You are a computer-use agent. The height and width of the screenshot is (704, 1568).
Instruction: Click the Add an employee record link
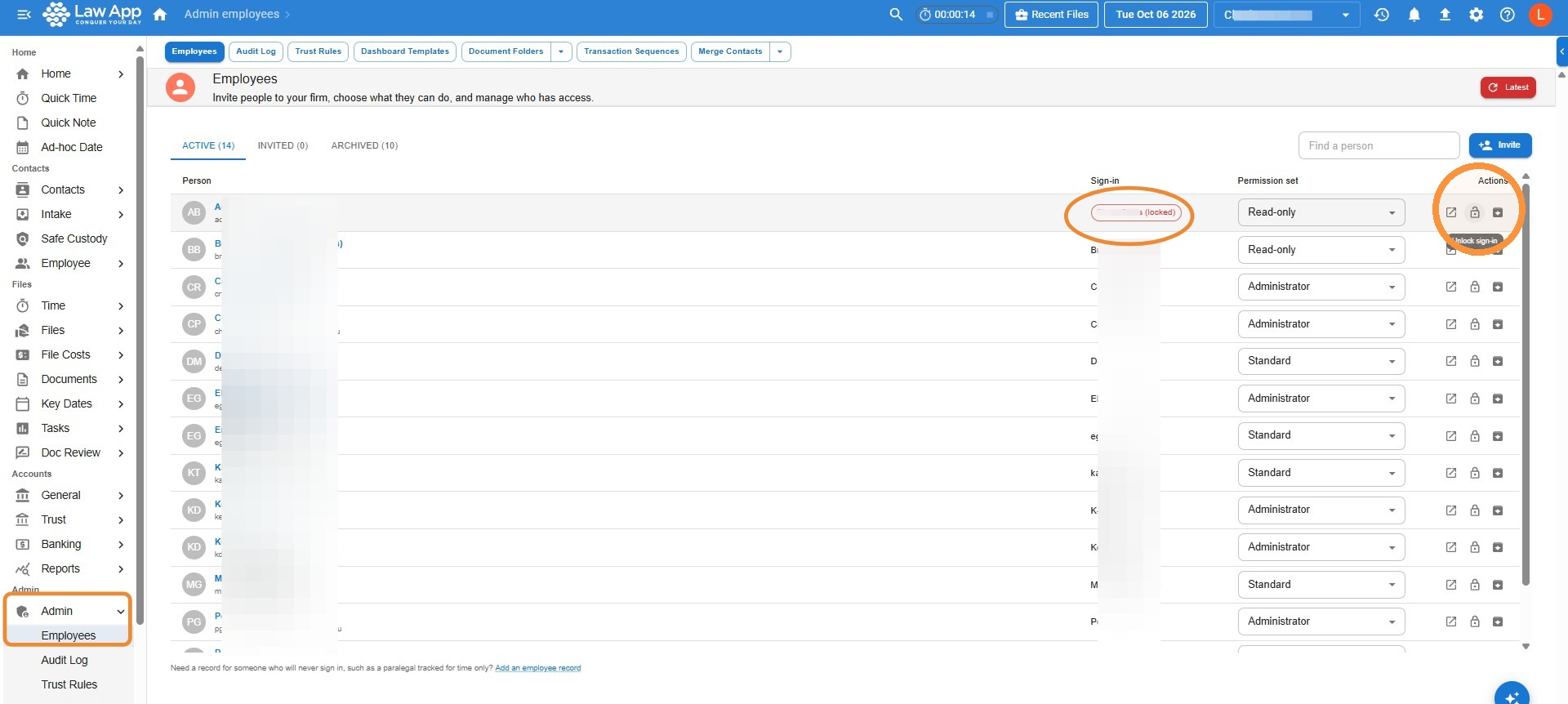coord(538,668)
